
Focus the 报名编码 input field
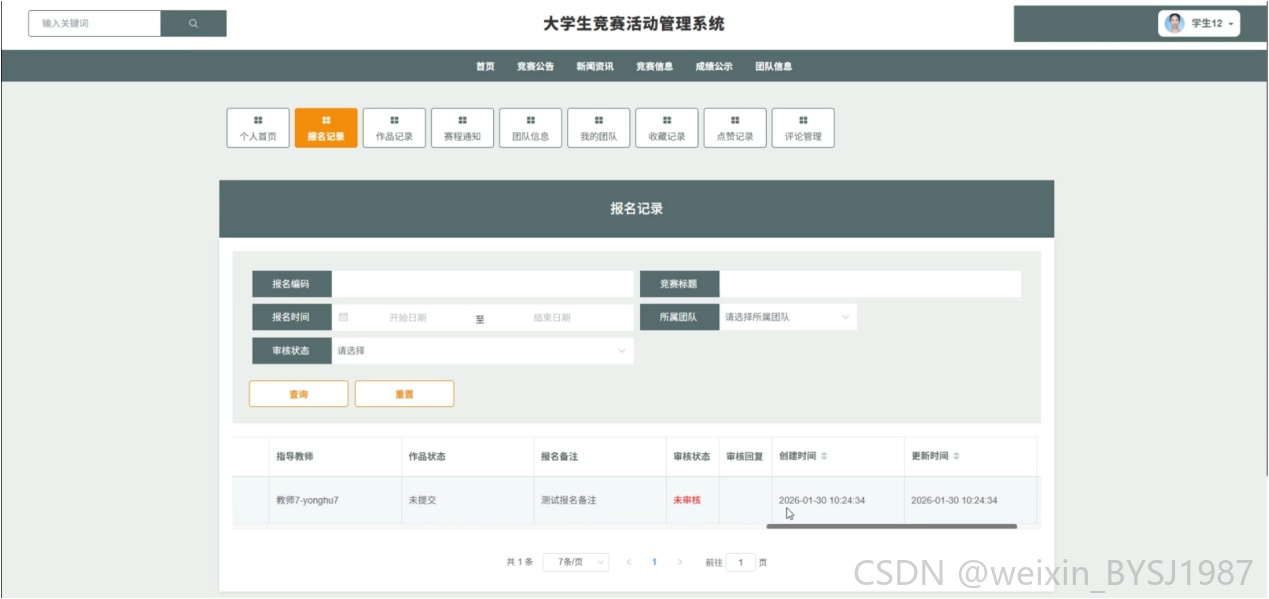(483, 284)
